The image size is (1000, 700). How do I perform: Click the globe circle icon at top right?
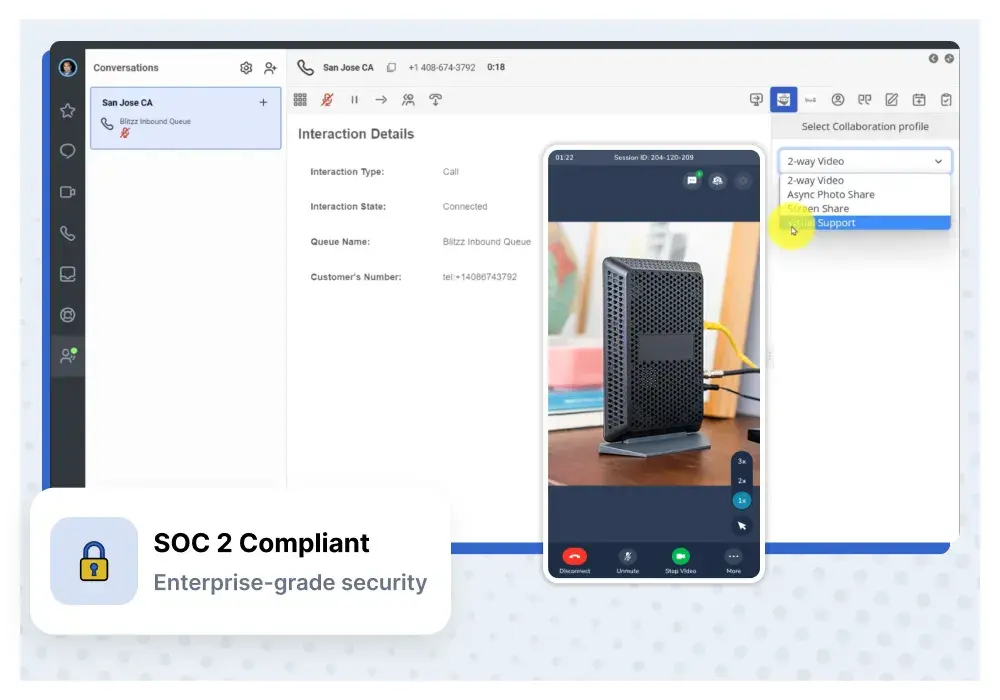tap(949, 59)
